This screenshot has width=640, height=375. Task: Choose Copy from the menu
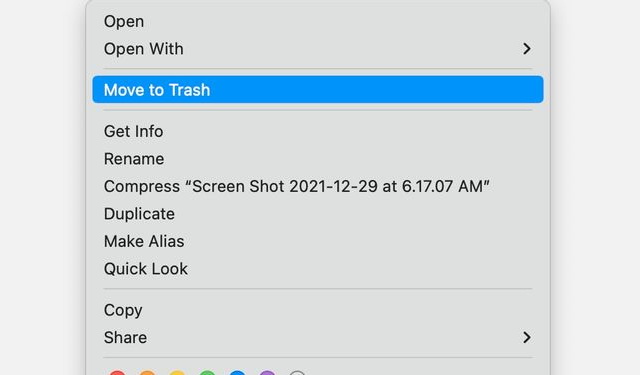coord(318,310)
